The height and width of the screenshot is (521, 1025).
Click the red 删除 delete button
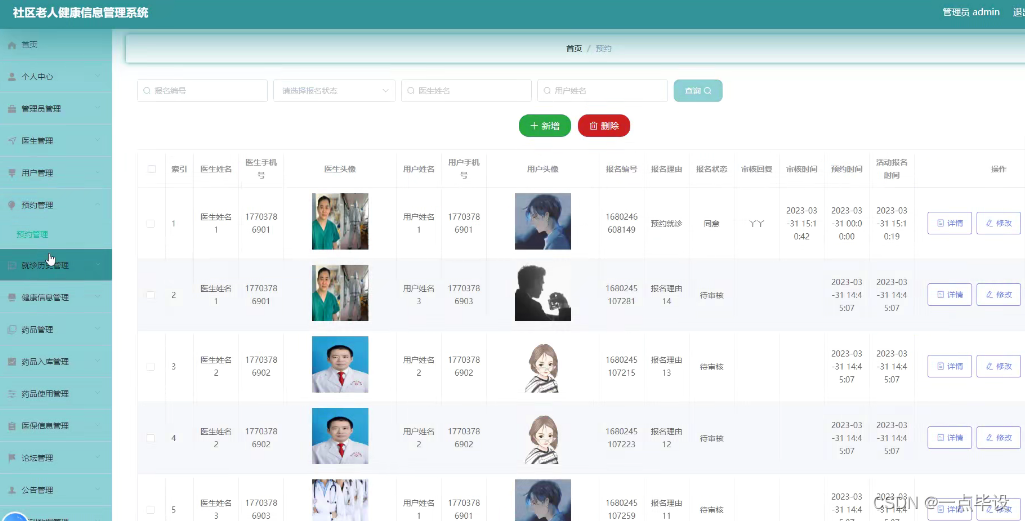pyautogui.click(x=603, y=126)
